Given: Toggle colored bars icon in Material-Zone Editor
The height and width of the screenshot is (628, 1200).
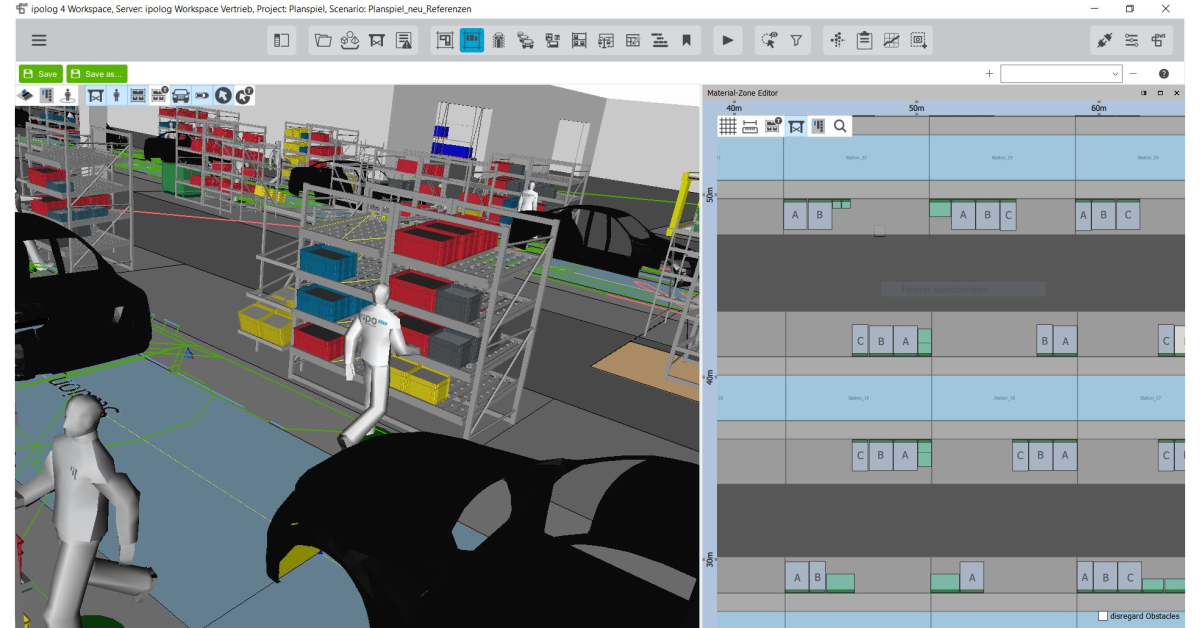Looking at the screenshot, I should (818, 126).
